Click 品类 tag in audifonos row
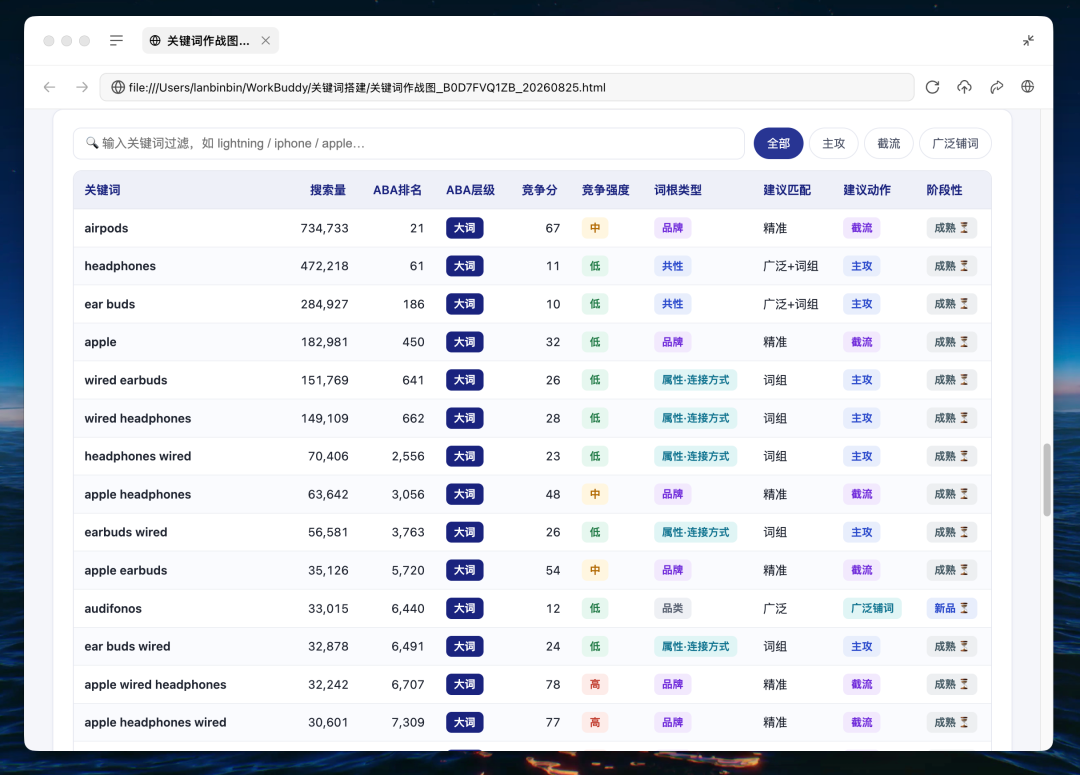 672,608
